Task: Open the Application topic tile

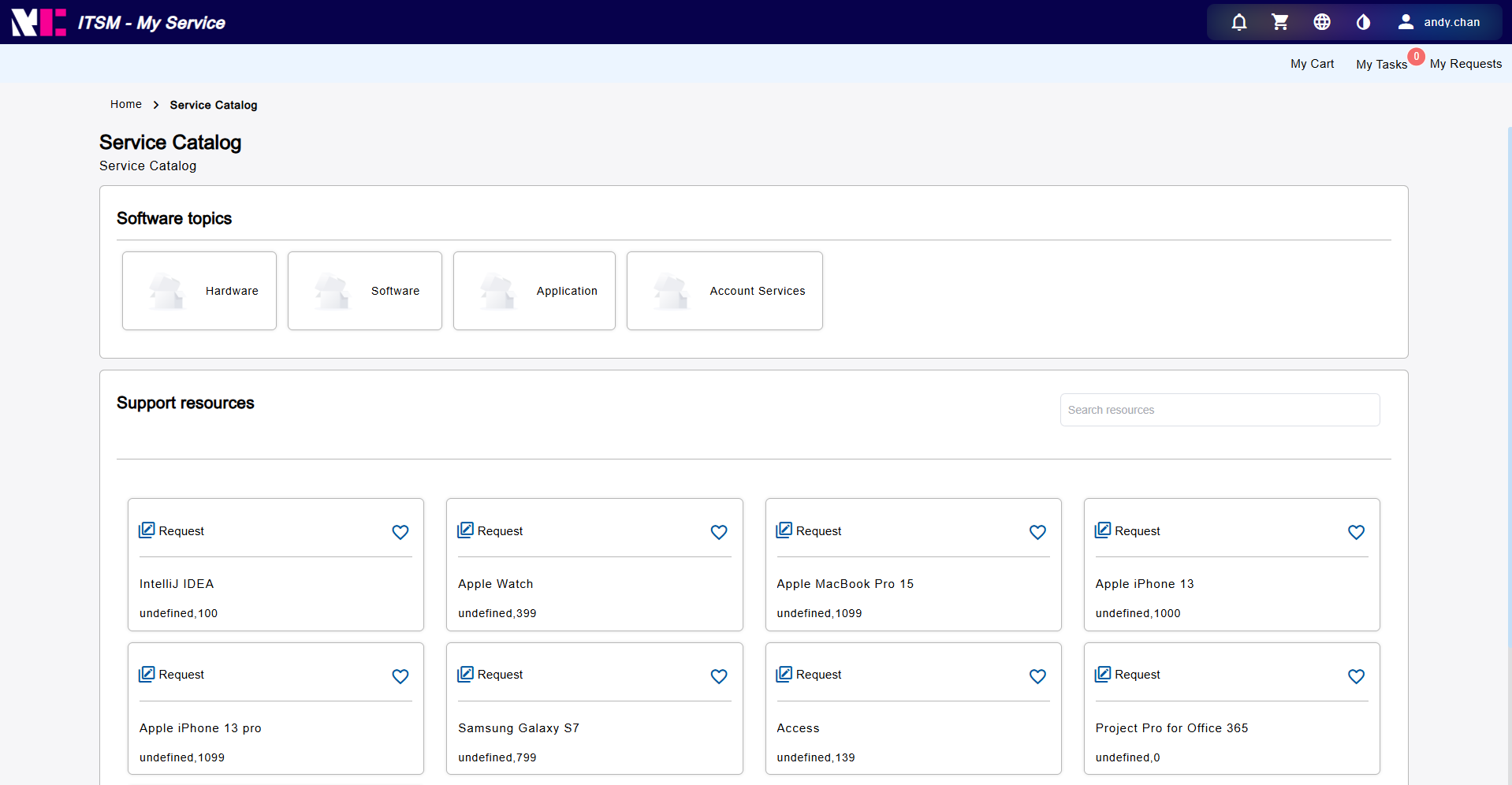Action: [534, 291]
